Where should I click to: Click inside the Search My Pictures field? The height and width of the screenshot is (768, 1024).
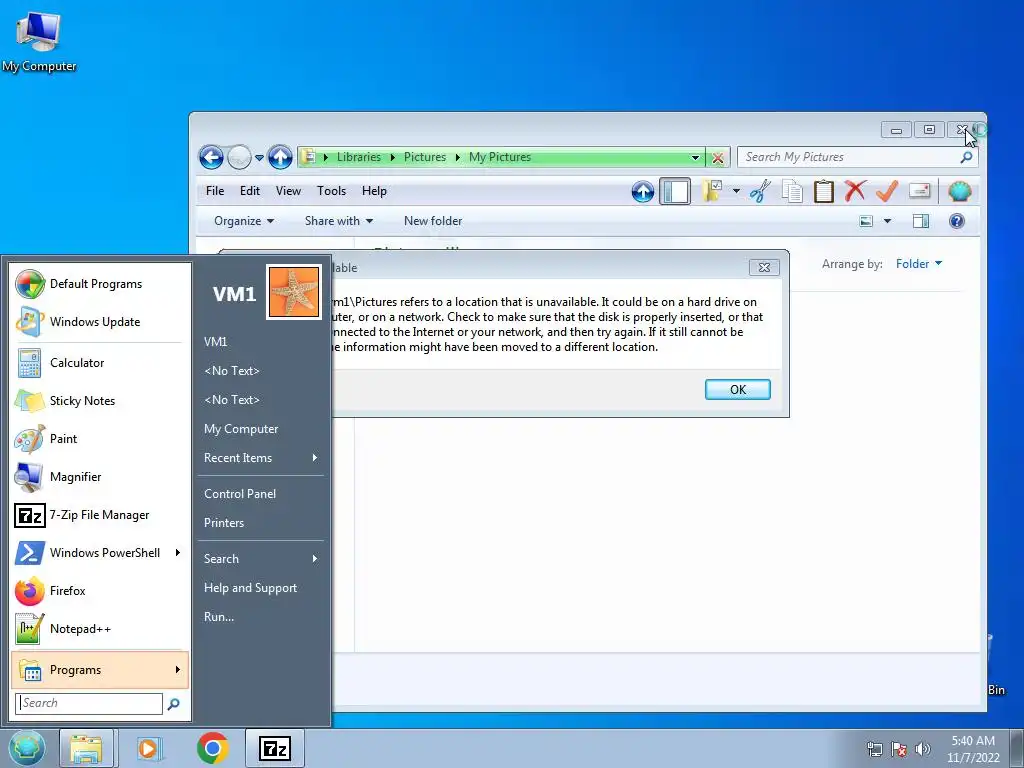coord(849,157)
